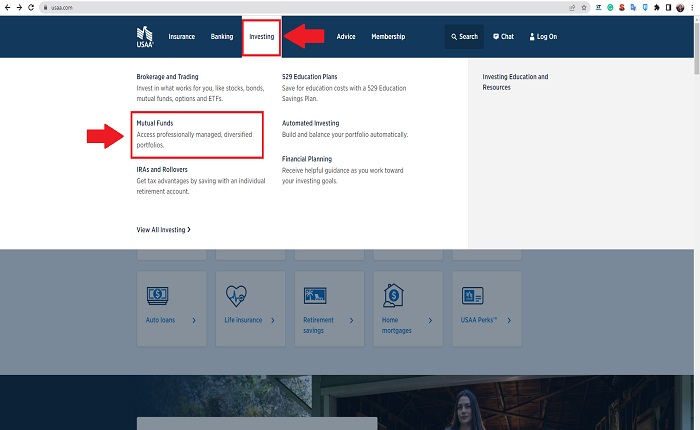Screen dimensions: 700x430
Task: Open the Membership menu
Action: (x=388, y=37)
